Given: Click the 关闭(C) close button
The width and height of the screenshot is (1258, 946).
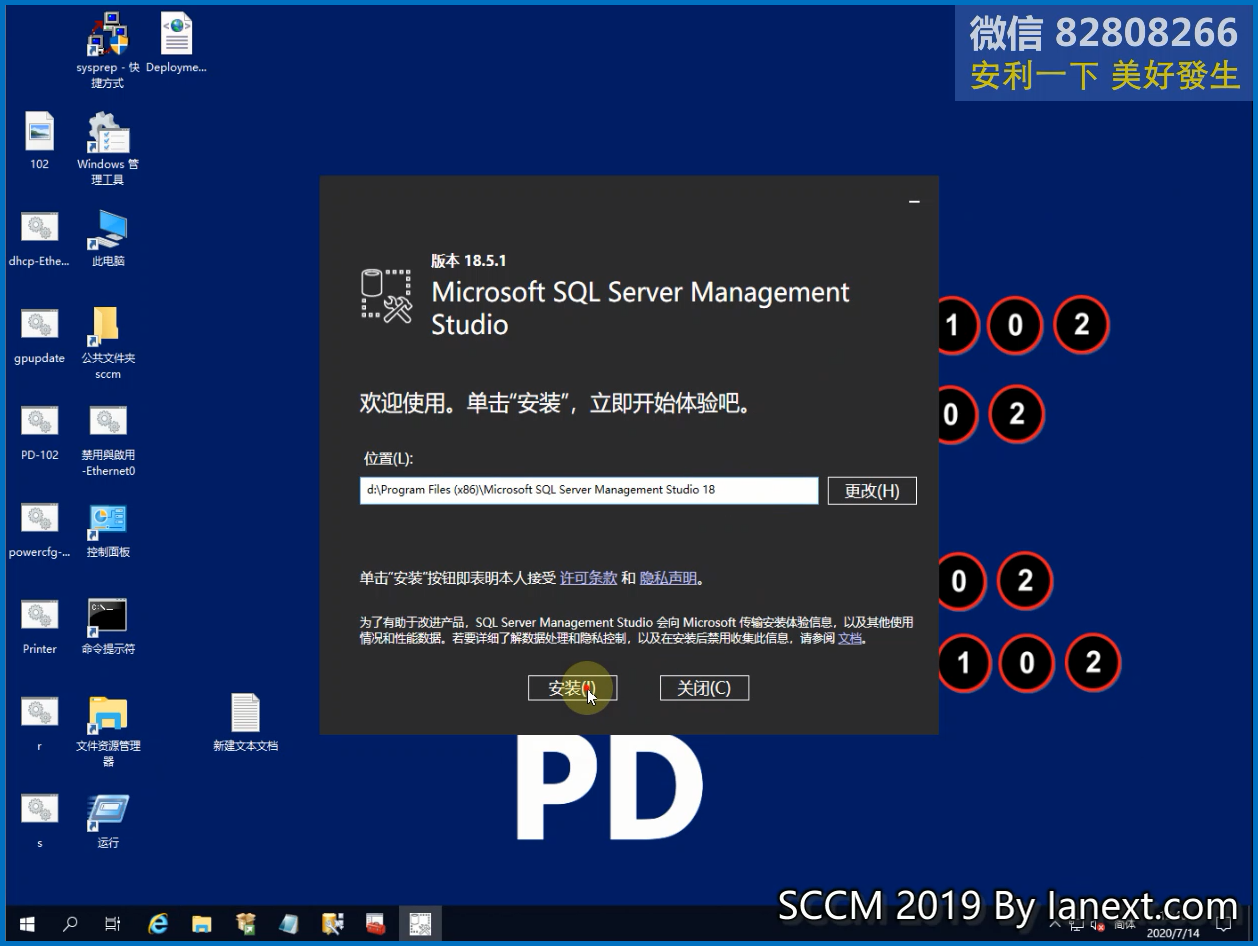Looking at the screenshot, I should point(704,688).
